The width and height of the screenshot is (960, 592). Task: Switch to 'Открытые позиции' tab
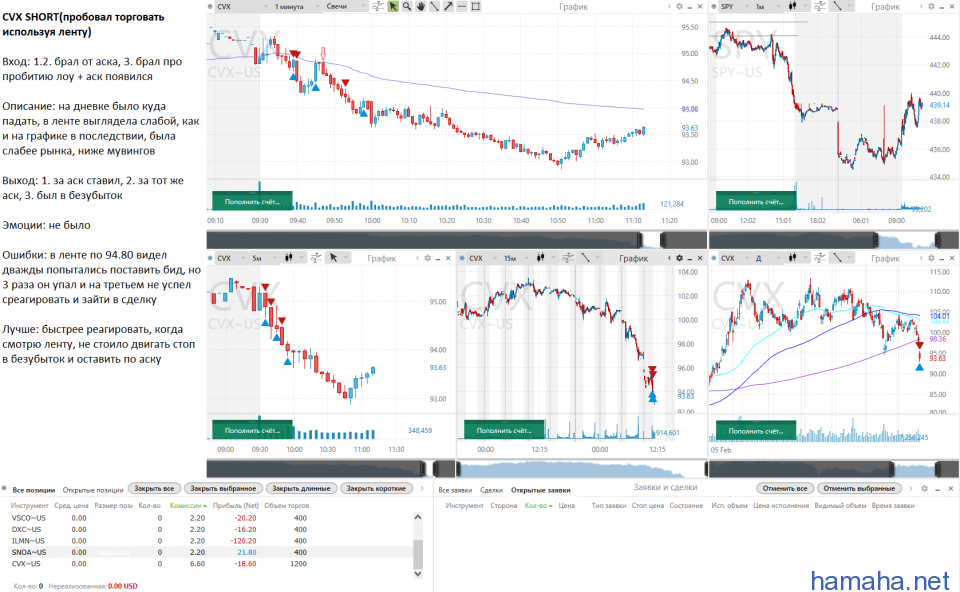(93, 490)
